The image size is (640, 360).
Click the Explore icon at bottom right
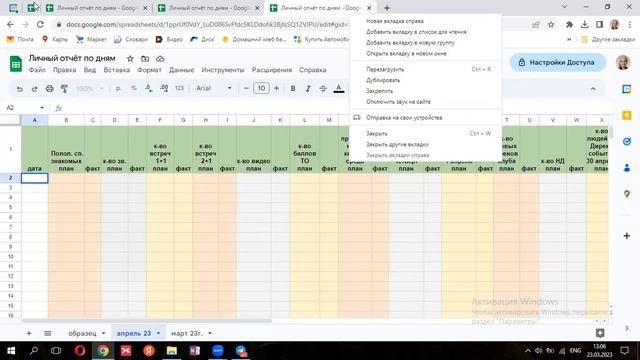(600, 333)
